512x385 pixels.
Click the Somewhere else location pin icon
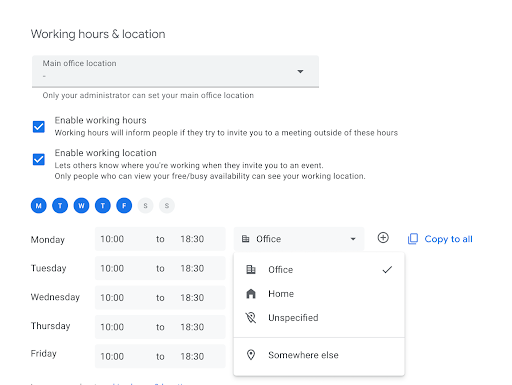pyautogui.click(x=251, y=355)
